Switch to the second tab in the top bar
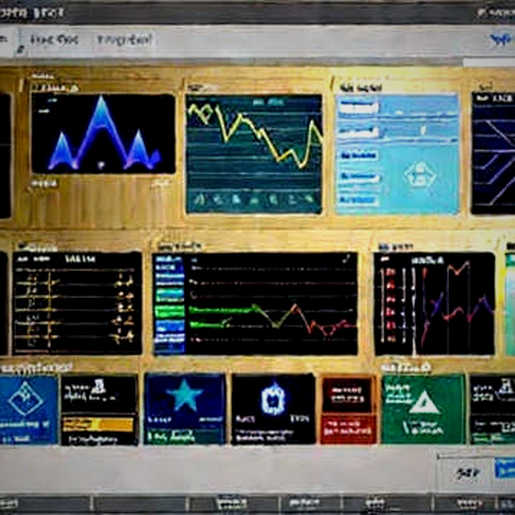This screenshot has height=515, width=515. point(124,40)
